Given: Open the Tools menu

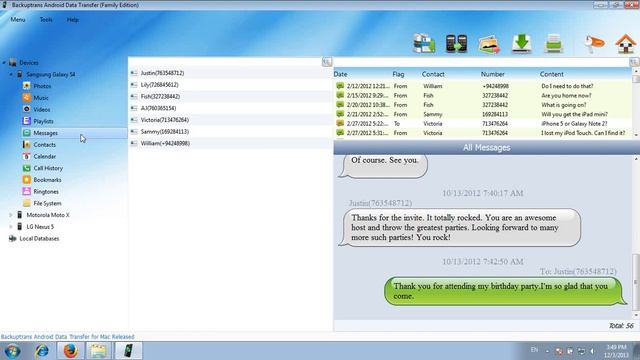Looking at the screenshot, I should point(46,20).
